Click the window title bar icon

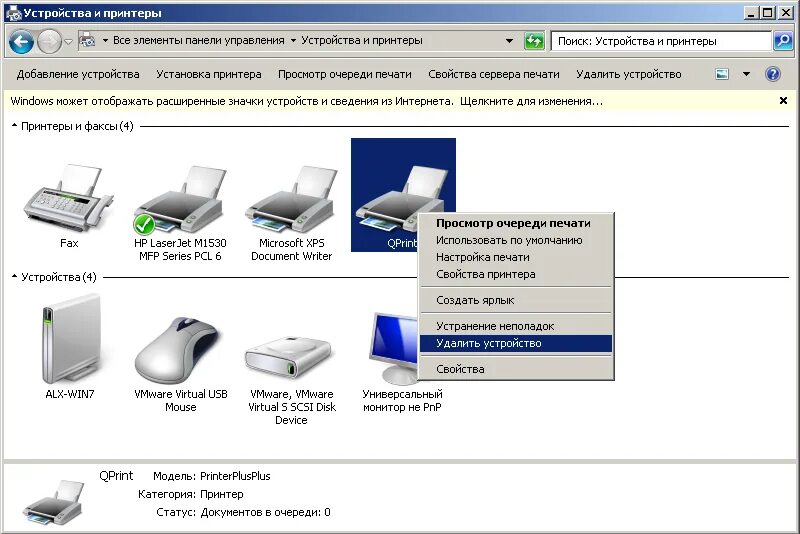13,13
